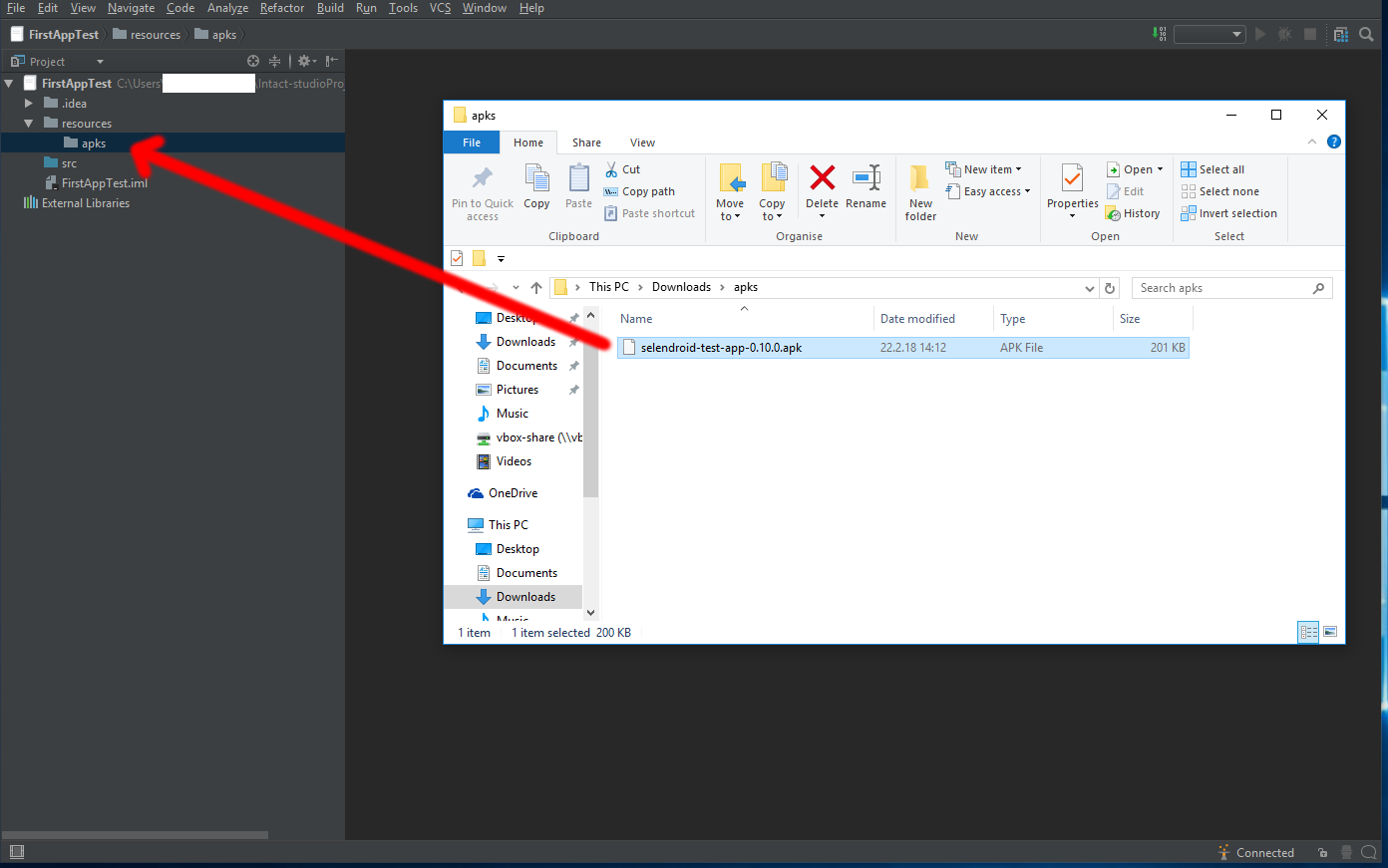Click Pin to Quick access in ribbon
Screen dimensions: 1388x868
(483, 193)
